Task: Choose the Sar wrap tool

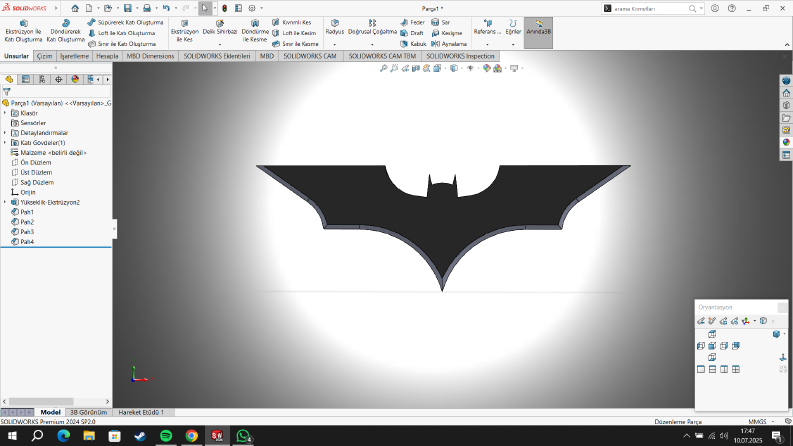Action: 440,22
